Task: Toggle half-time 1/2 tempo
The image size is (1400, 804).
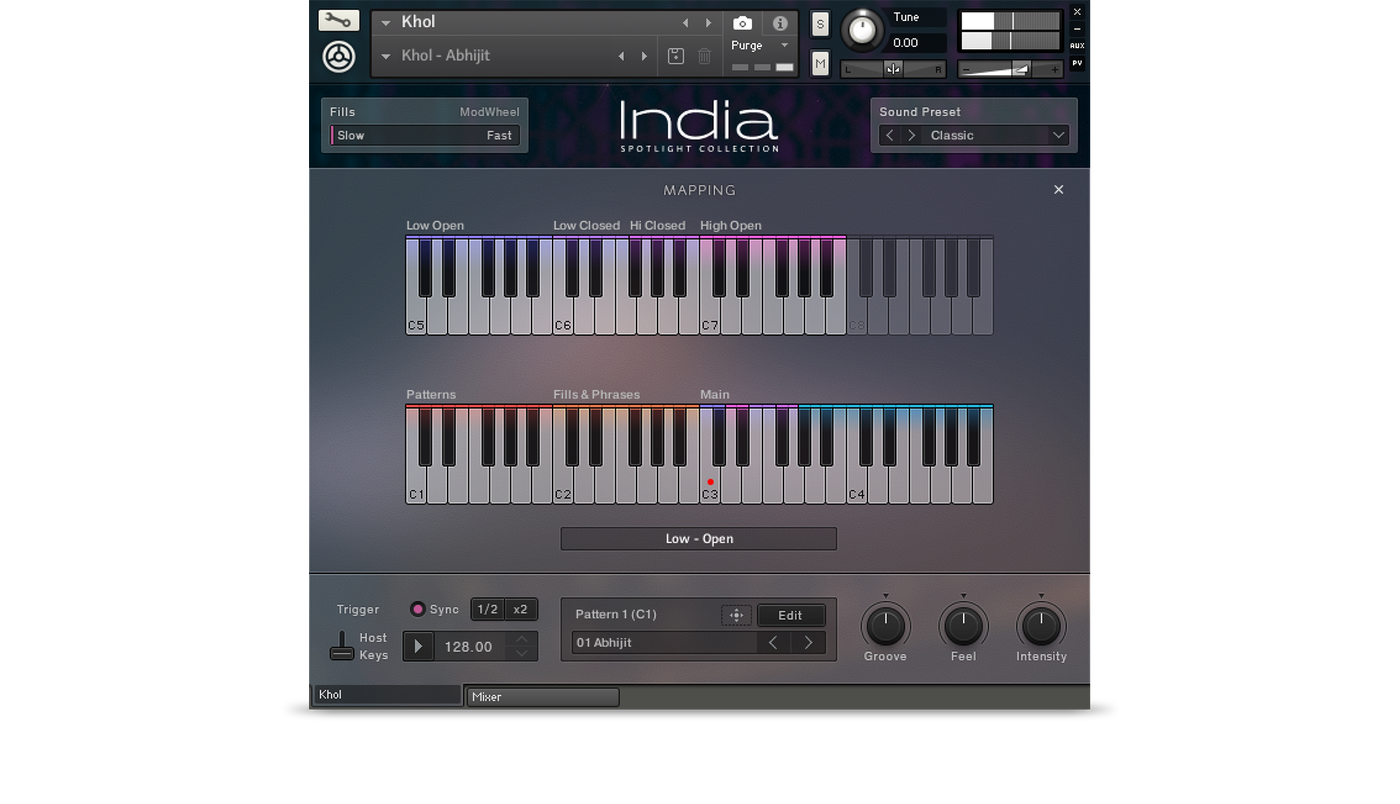Action: tap(487, 609)
